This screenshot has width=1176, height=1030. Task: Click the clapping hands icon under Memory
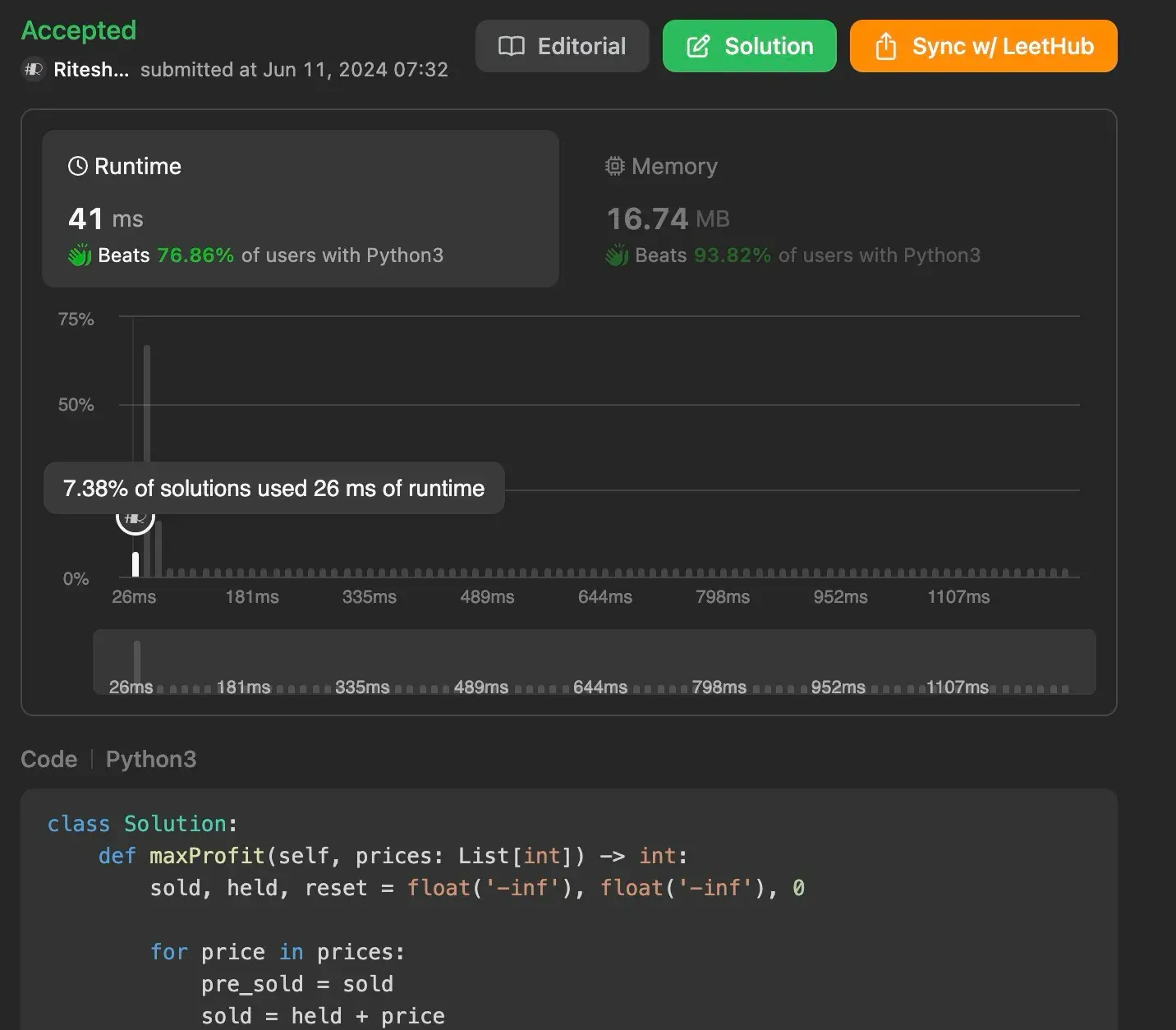618,255
